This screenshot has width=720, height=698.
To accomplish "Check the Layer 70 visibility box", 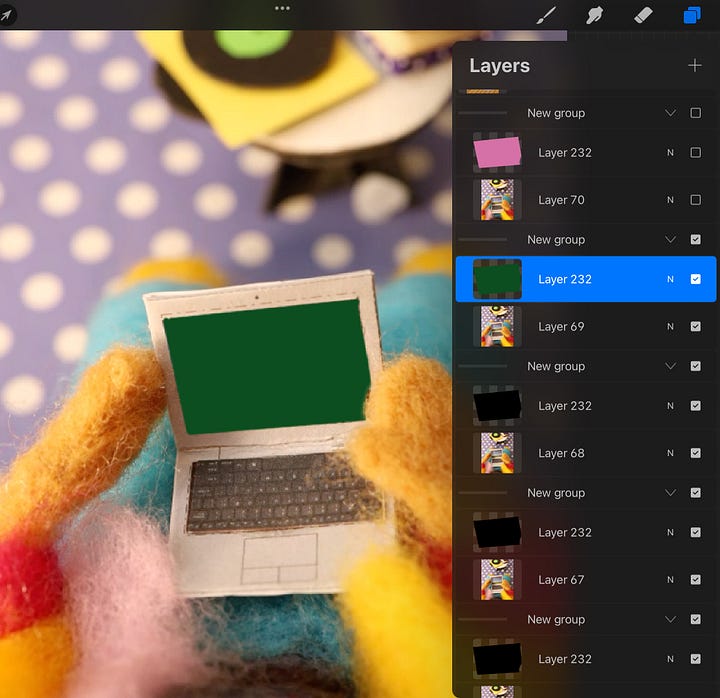I will point(696,200).
